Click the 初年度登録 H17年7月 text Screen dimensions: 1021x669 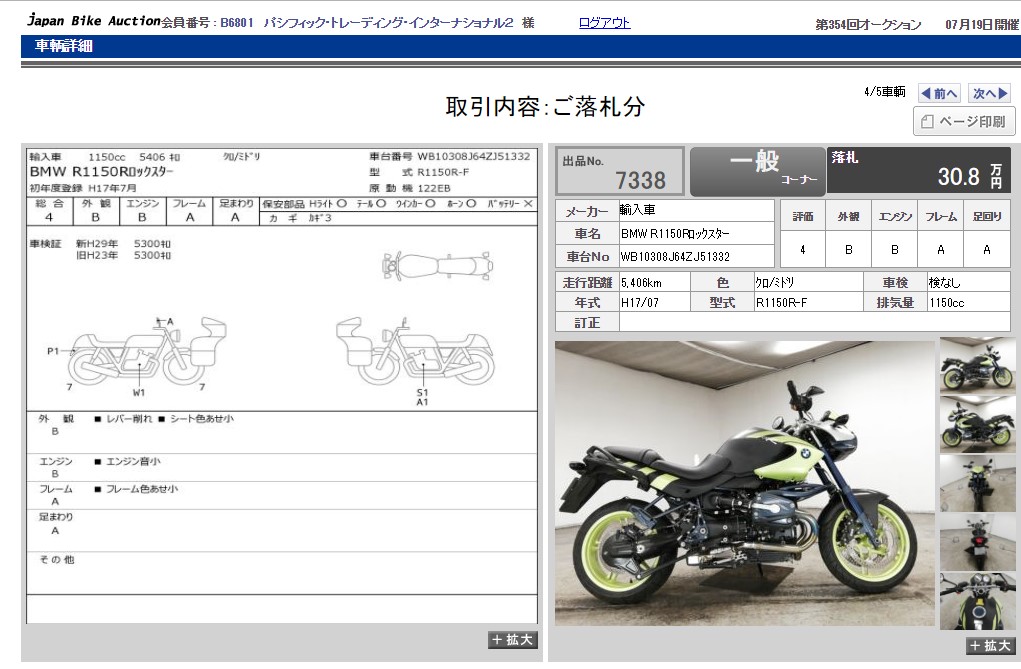point(83,188)
